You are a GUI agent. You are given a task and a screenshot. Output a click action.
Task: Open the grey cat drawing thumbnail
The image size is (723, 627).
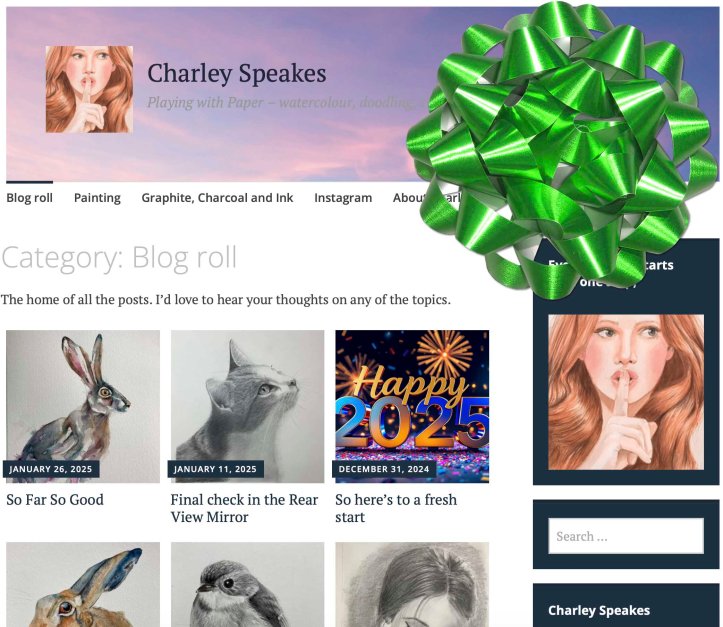point(248,406)
